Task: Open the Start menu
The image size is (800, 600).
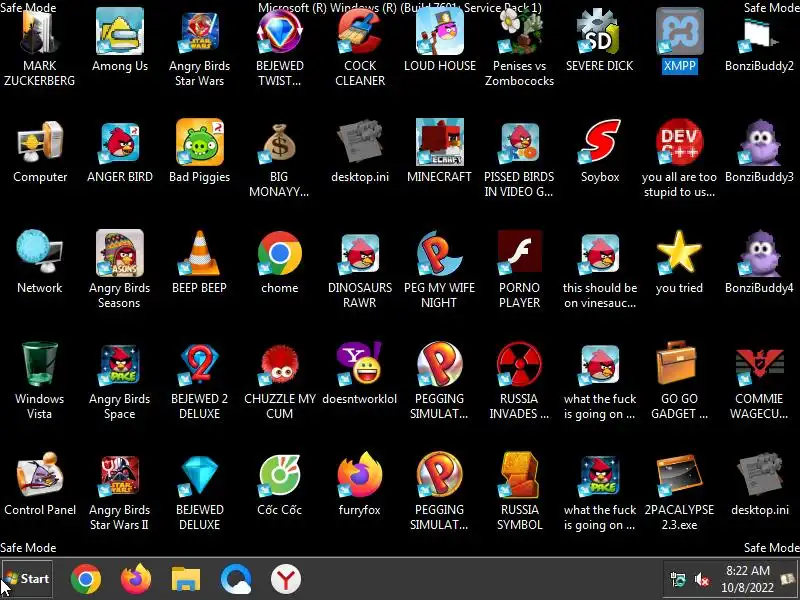Action: point(28,579)
